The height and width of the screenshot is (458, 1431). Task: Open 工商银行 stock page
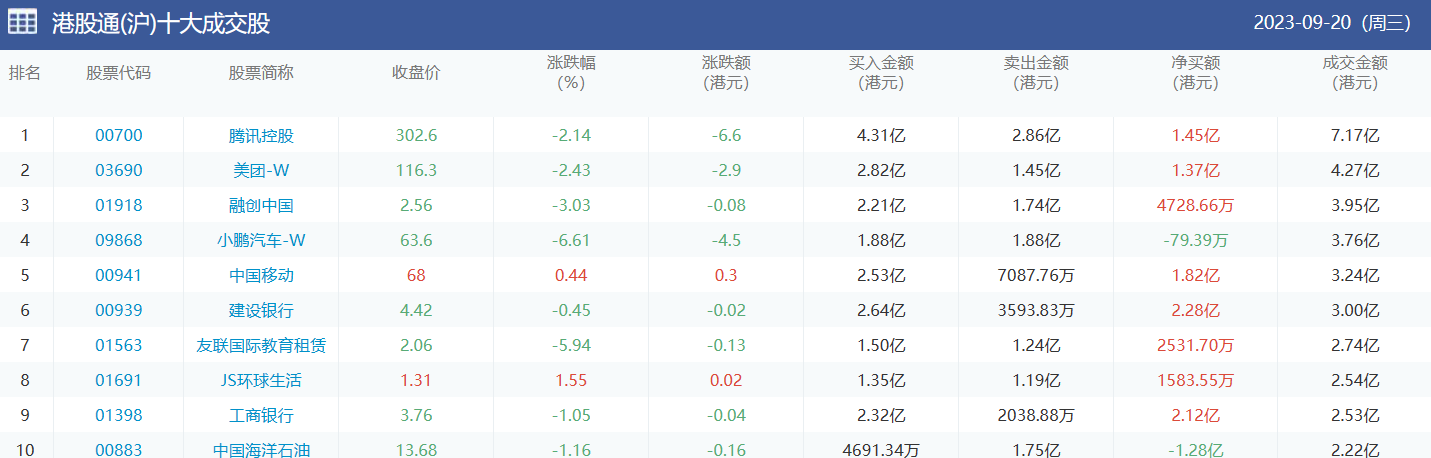click(x=261, y=415)
